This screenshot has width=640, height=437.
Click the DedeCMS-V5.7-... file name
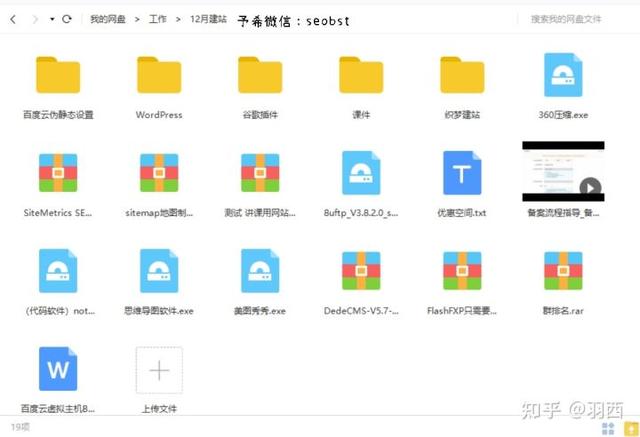(x=361, y=311)
